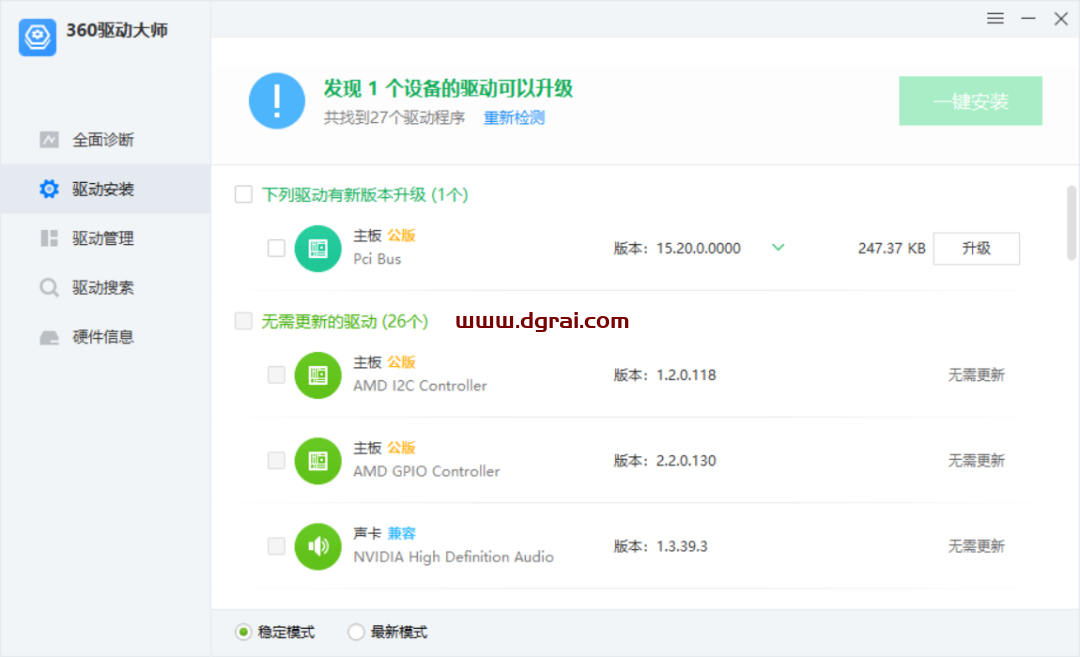Switch to the 驱动安装 section
This screenshot has width=1080, height=657.
[x=105, y=189]
